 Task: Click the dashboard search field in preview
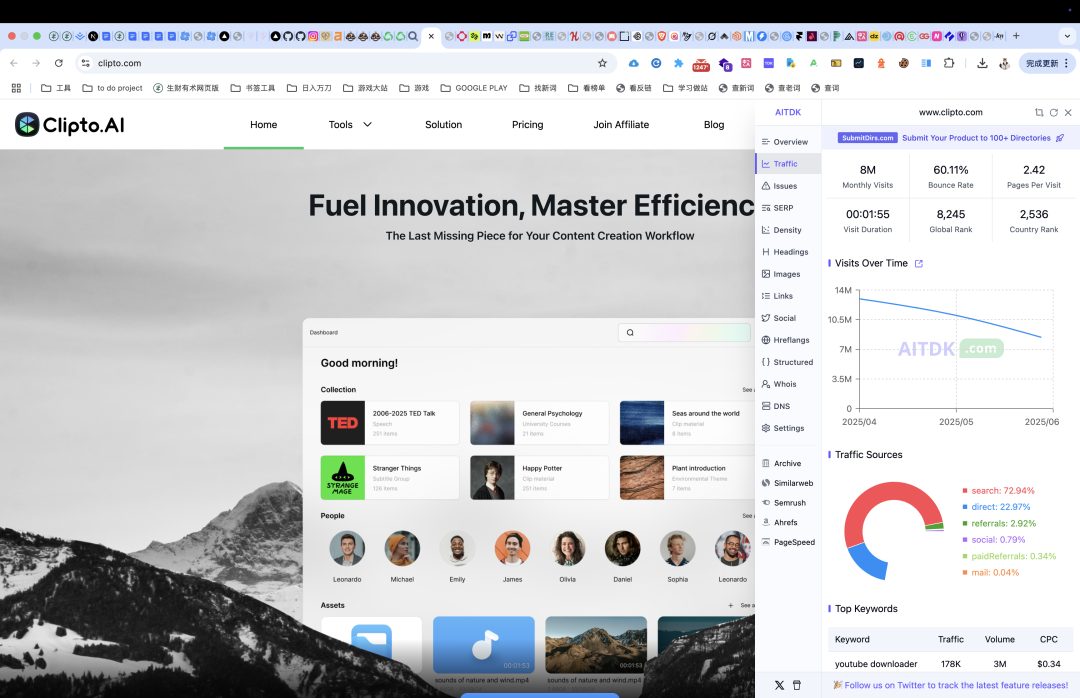684,333
